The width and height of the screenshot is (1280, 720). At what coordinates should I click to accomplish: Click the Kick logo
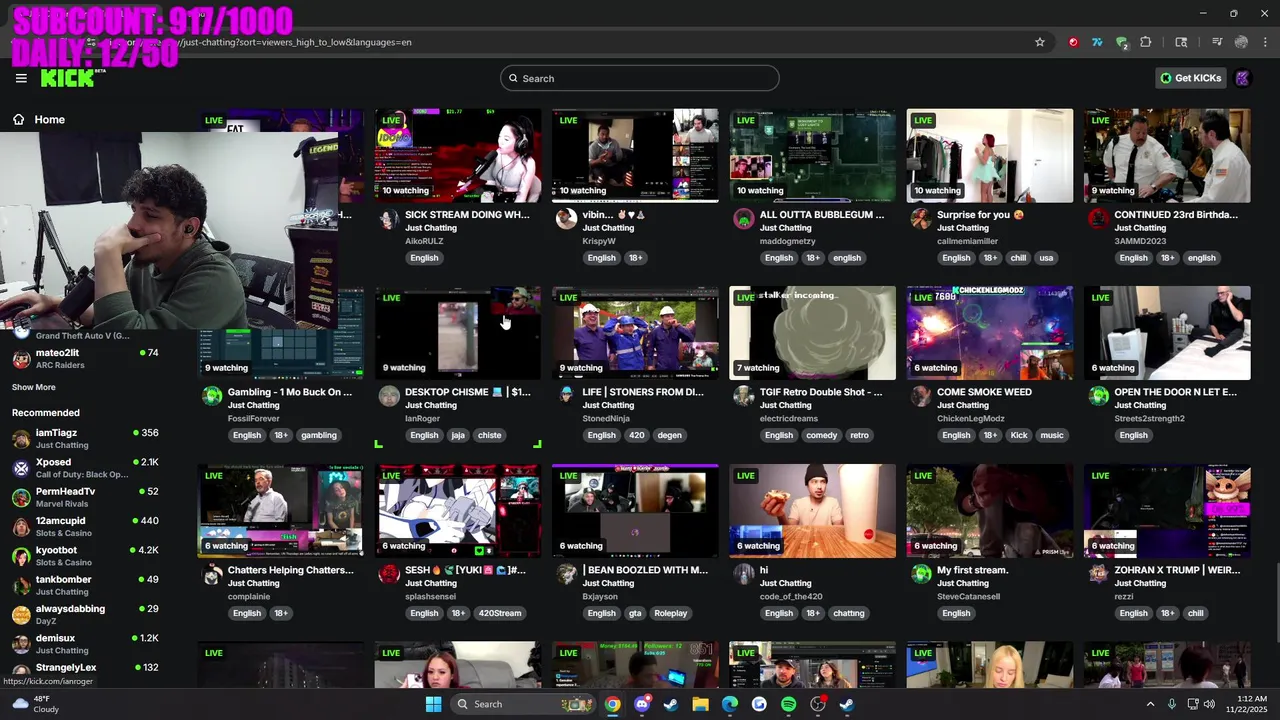coord(73,78)
